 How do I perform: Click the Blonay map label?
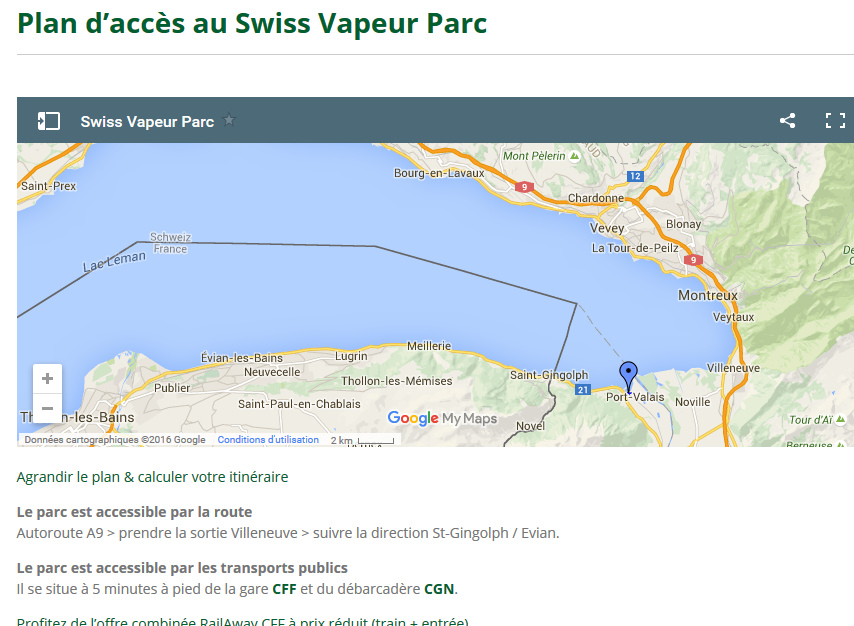point(684,224)
